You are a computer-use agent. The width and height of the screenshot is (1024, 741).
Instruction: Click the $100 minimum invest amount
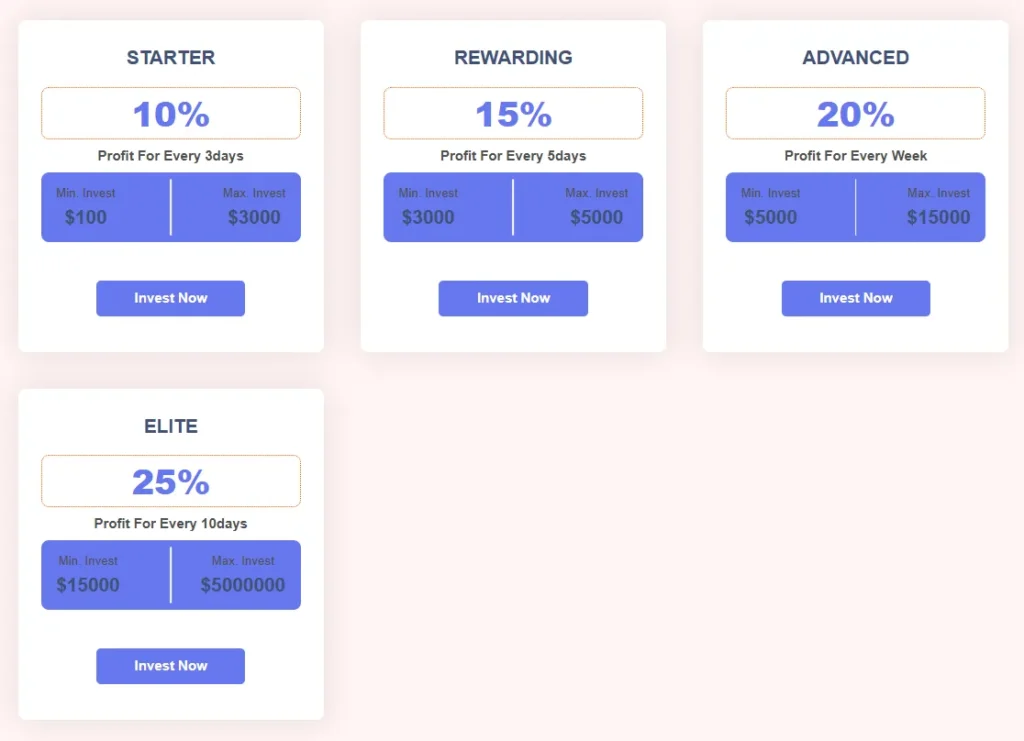point(86,217)
